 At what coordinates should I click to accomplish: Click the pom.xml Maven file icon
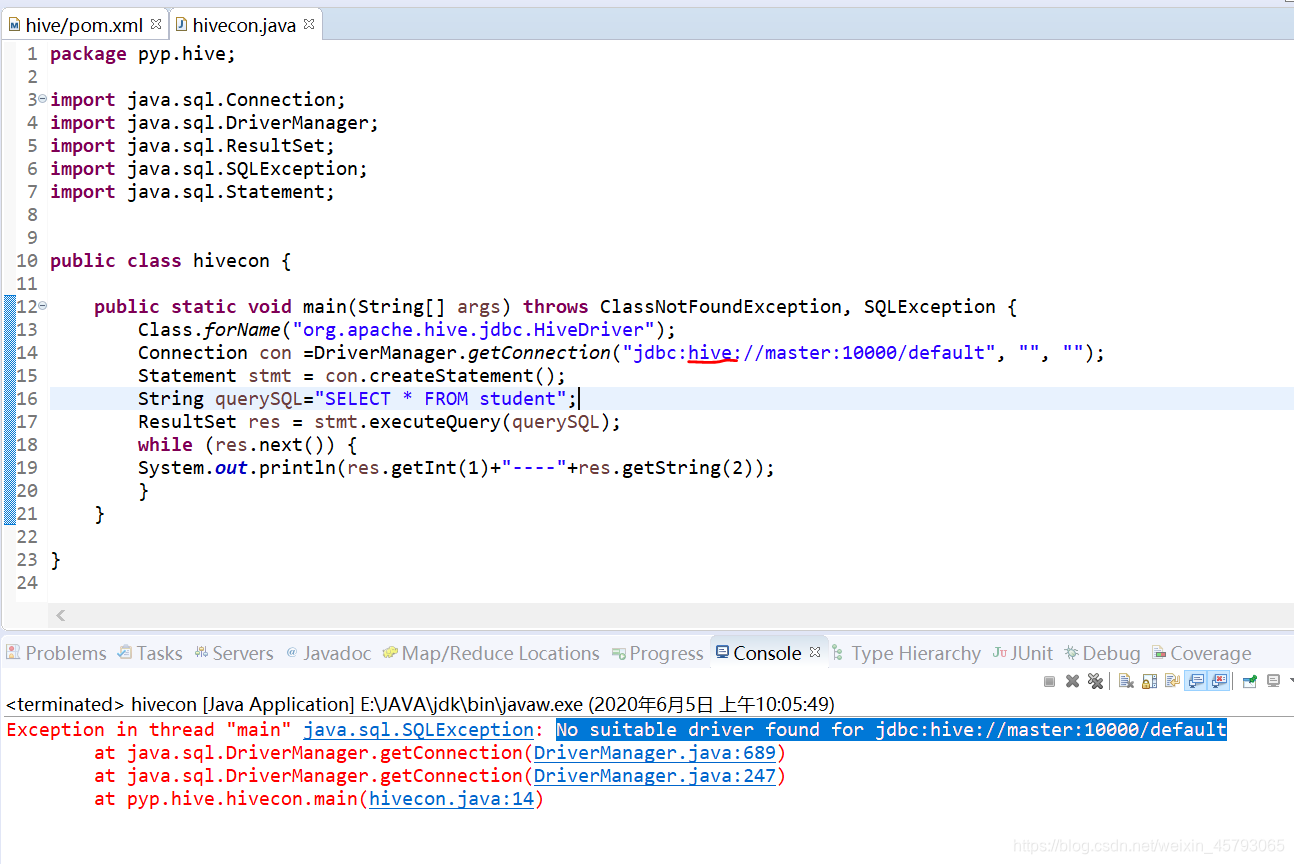pyautogui.click(x=14, y=25)
